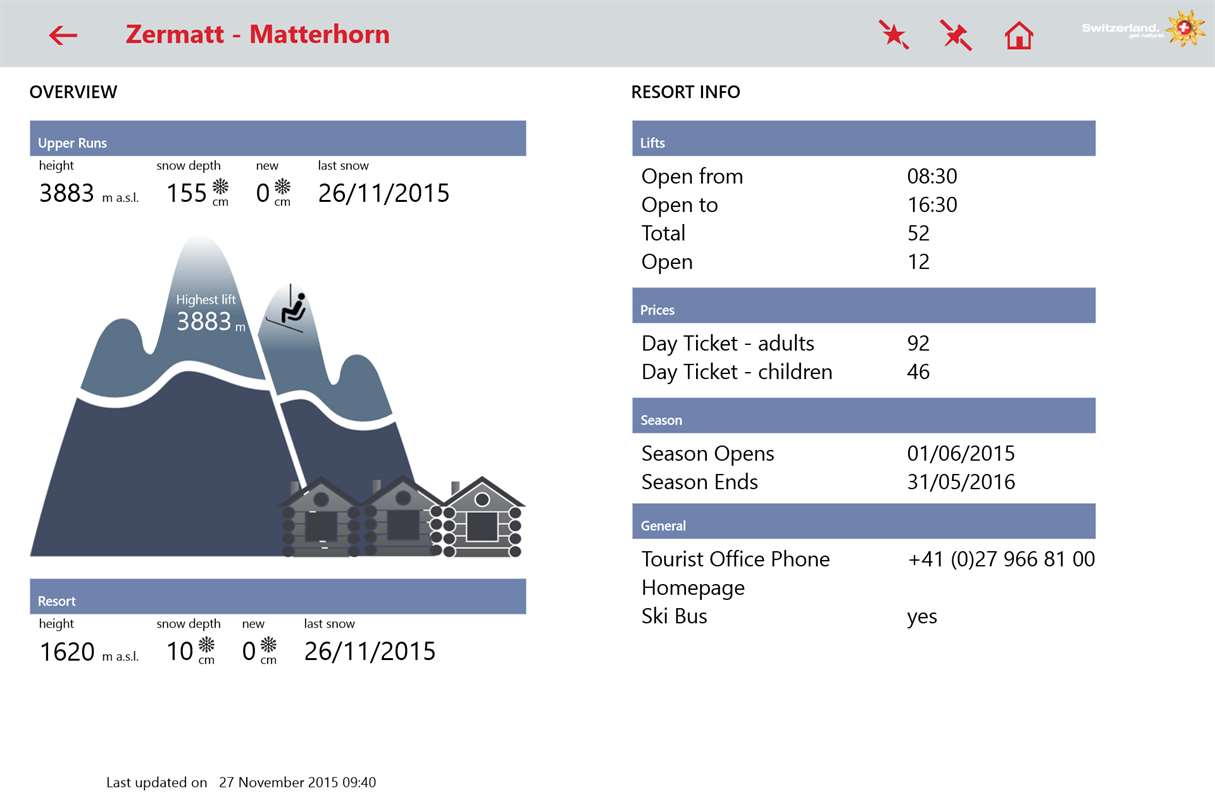Click Day Ticket - adults price 92
The height and width of the screenshot is (810, 1215).
[918, 344]
